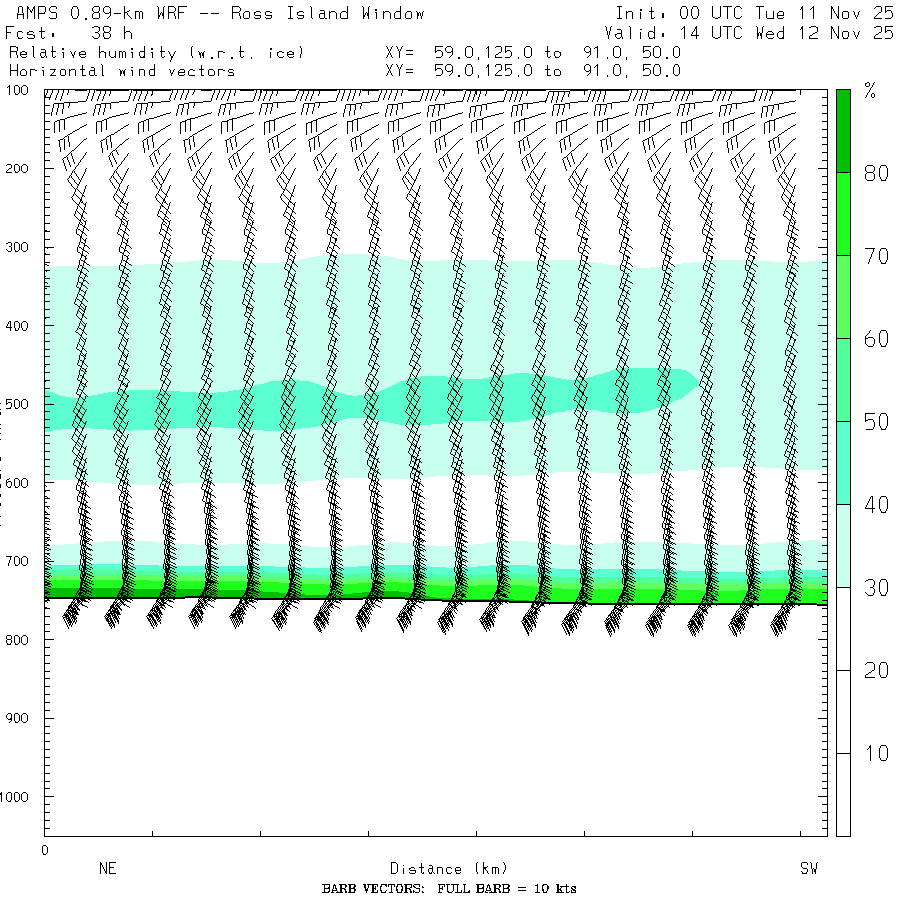Click the dark green swatch above 80

(x=843, y=131)
